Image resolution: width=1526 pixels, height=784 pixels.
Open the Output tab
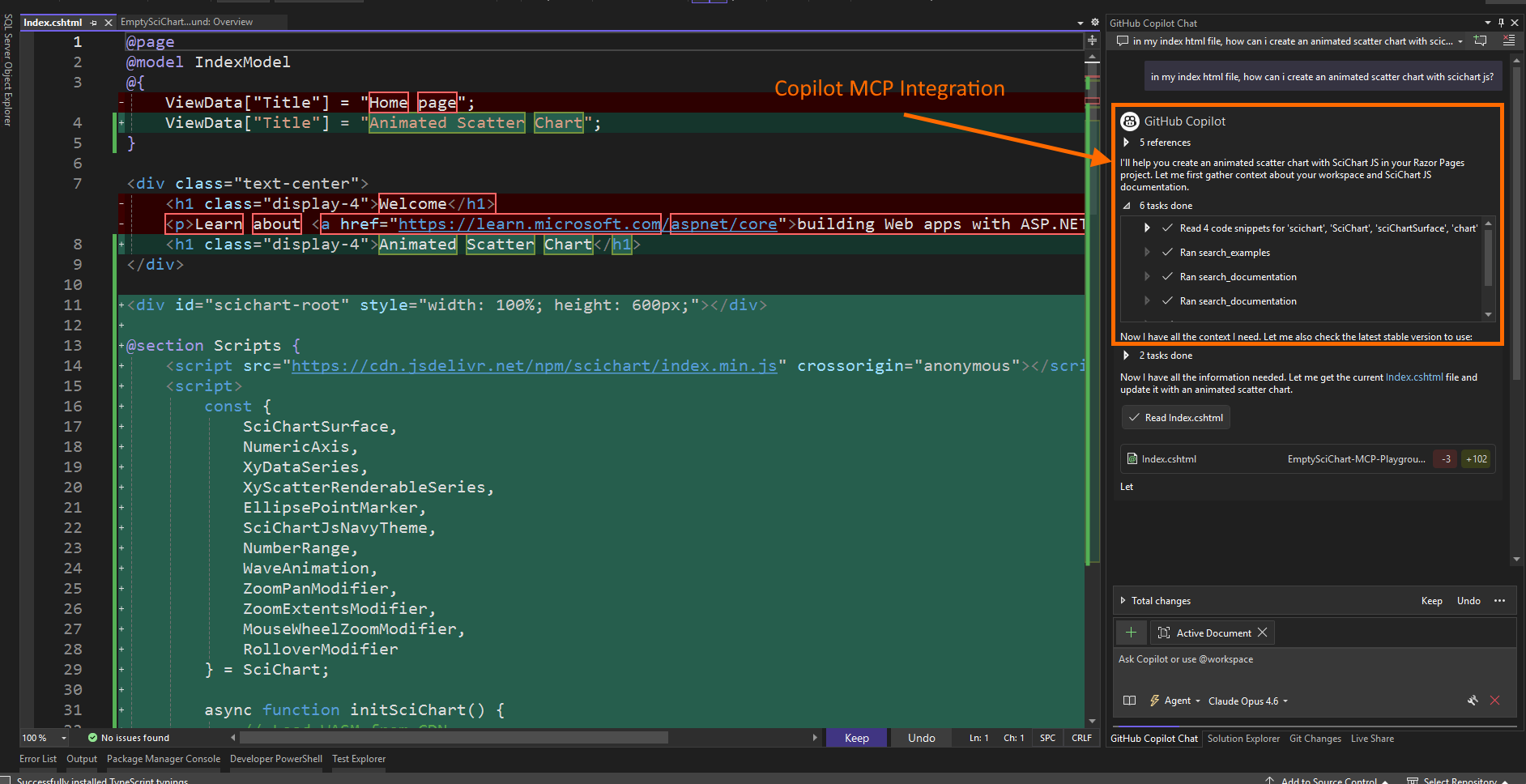pyautogui.click(x=82, y=759)
